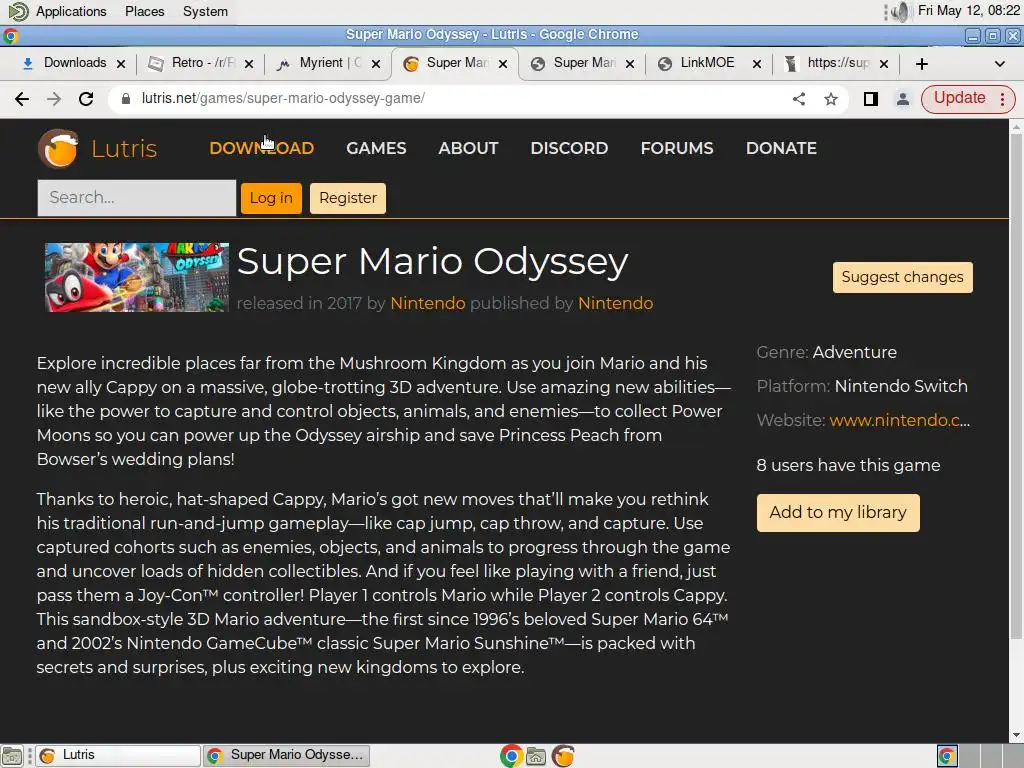Image resolution: width=1024 pixels, height=768 pixels.
Task: Switch to the second Super Mar tab
Action: 581,63
